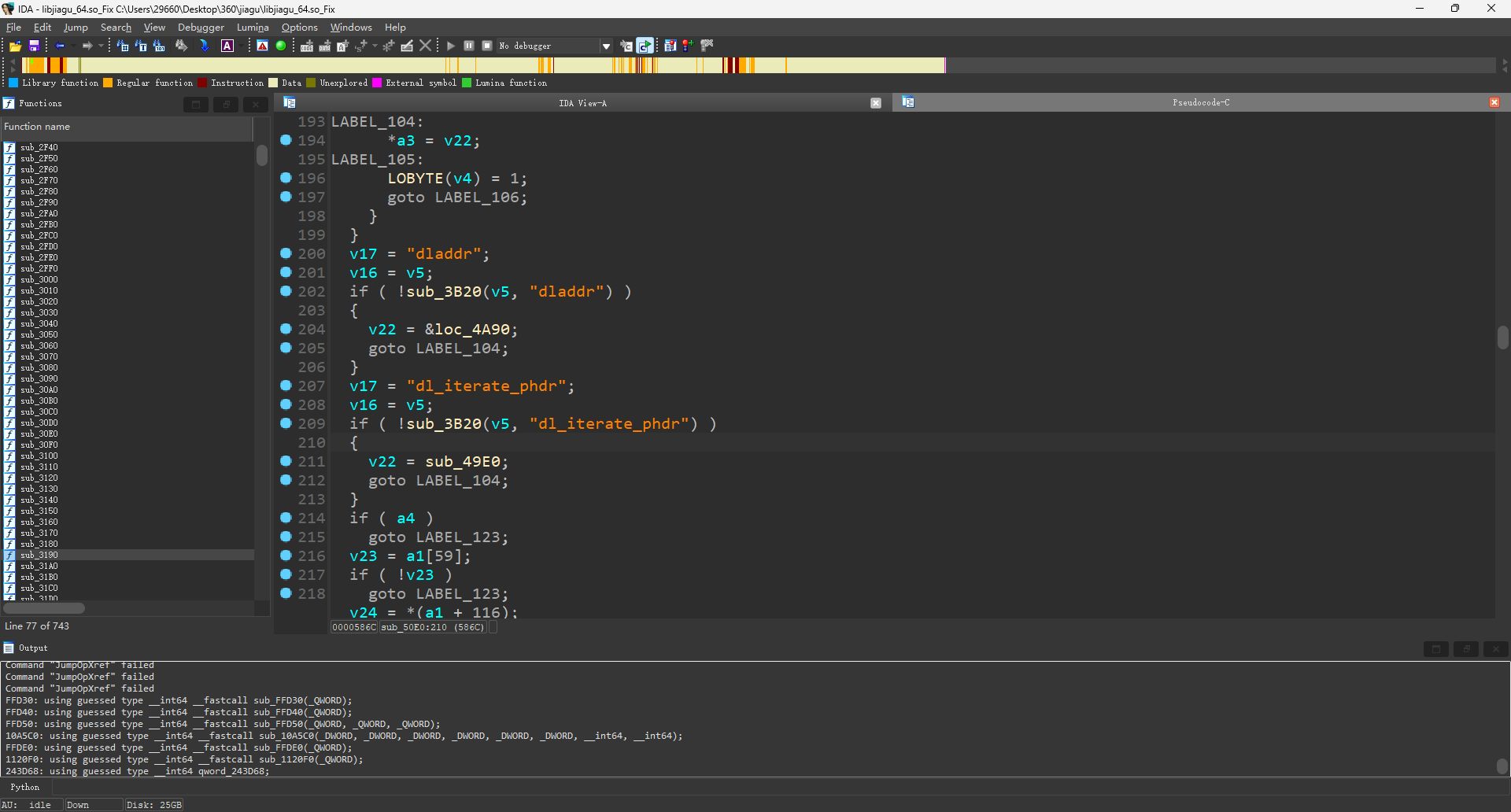Image resolution: width=1511 pixels, height=812 pixels.
Task: Close the IDA View-A tab
Action: pos(876,103)
